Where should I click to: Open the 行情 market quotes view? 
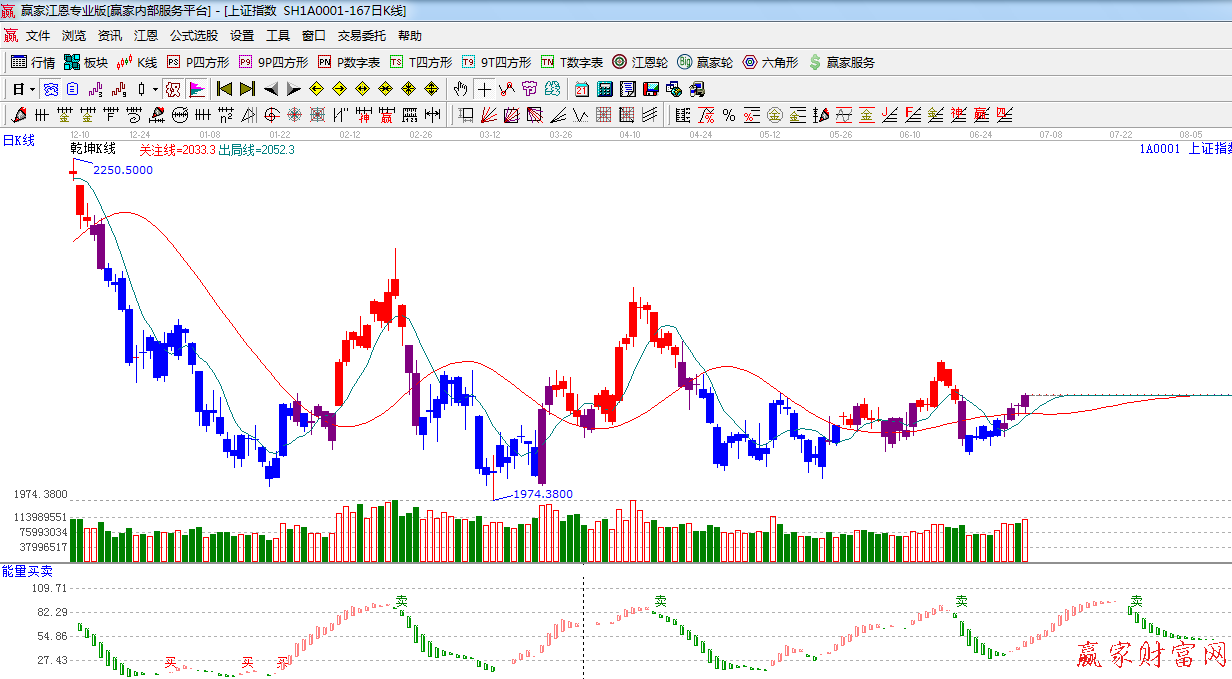(33, 62)
